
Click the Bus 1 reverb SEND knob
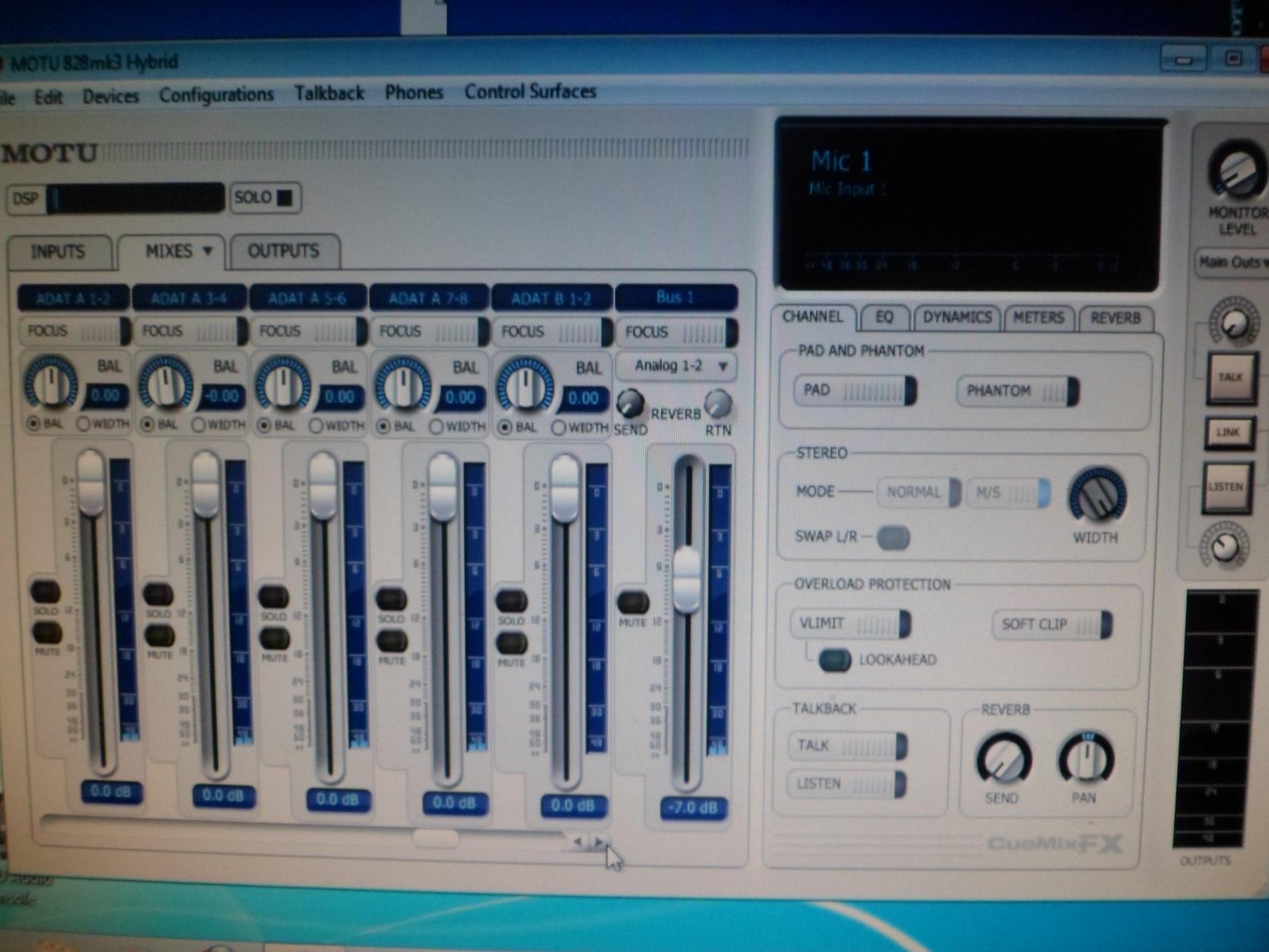click(x=630, y=404)
